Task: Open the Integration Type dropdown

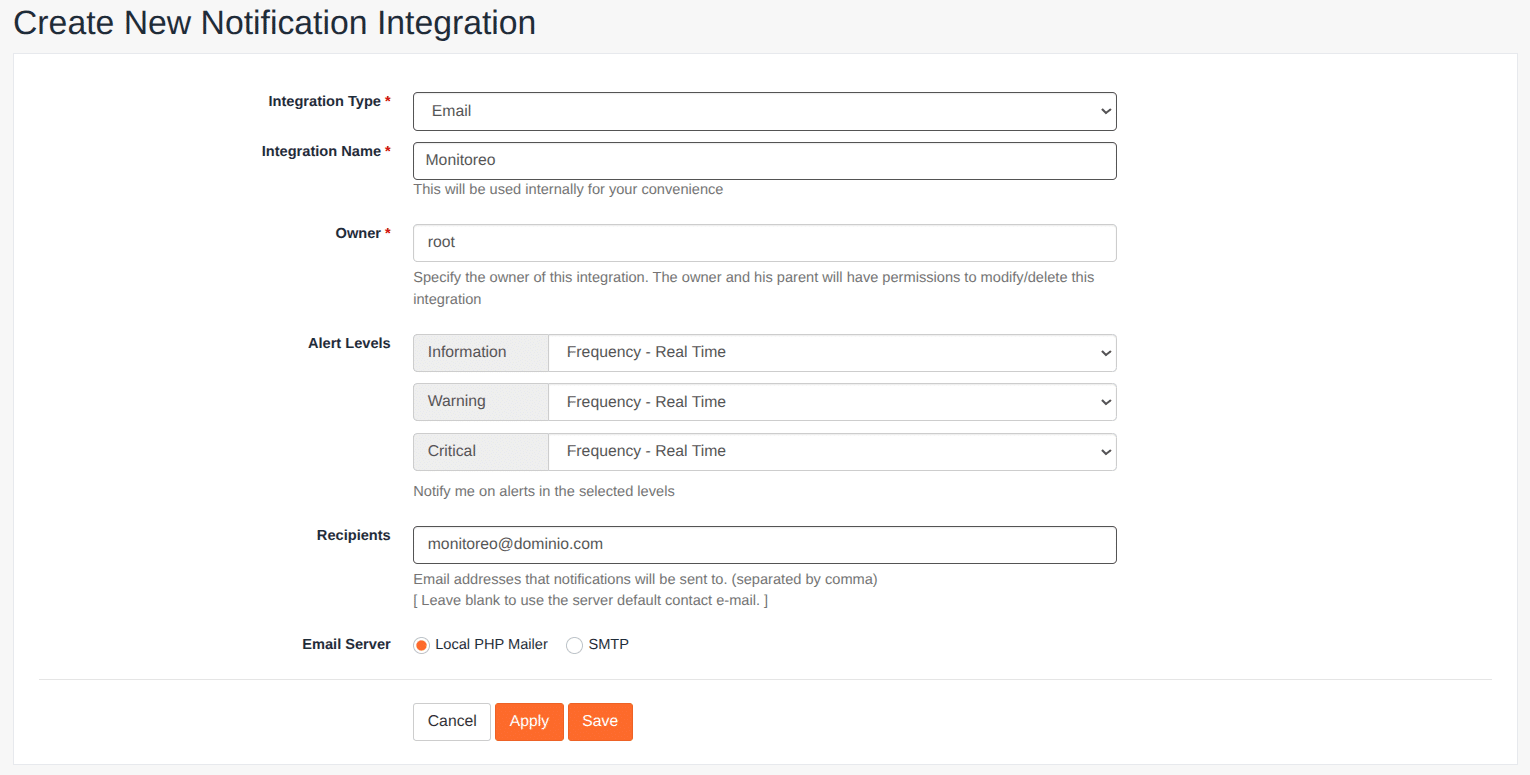Action: point(764,111)
